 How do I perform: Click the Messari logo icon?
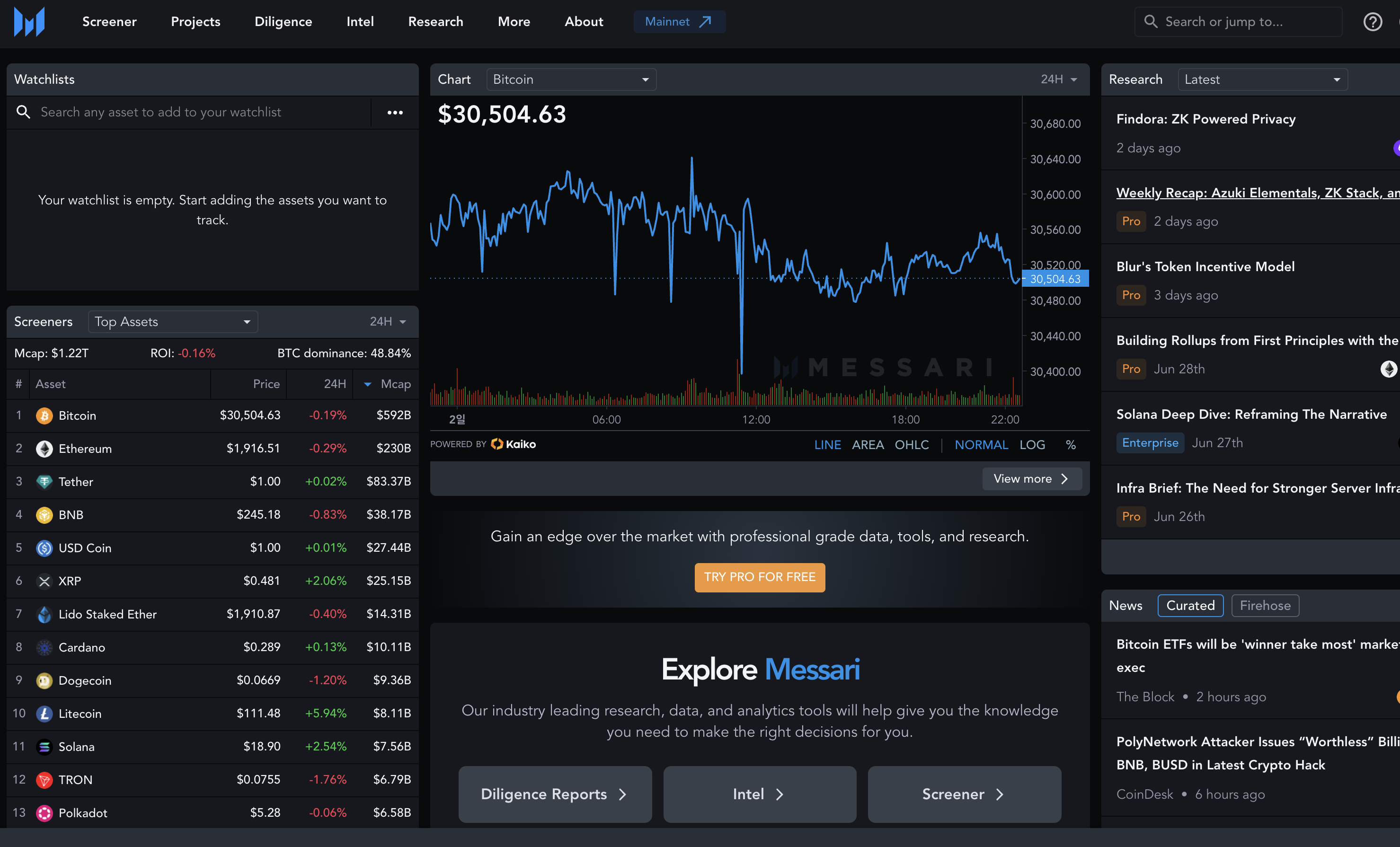[29, 22]
